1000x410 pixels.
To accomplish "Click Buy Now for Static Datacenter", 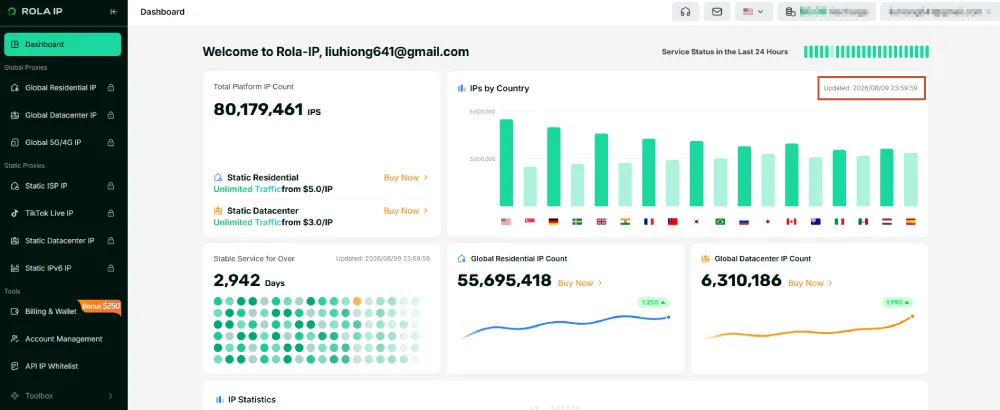I will coord(406,210).
